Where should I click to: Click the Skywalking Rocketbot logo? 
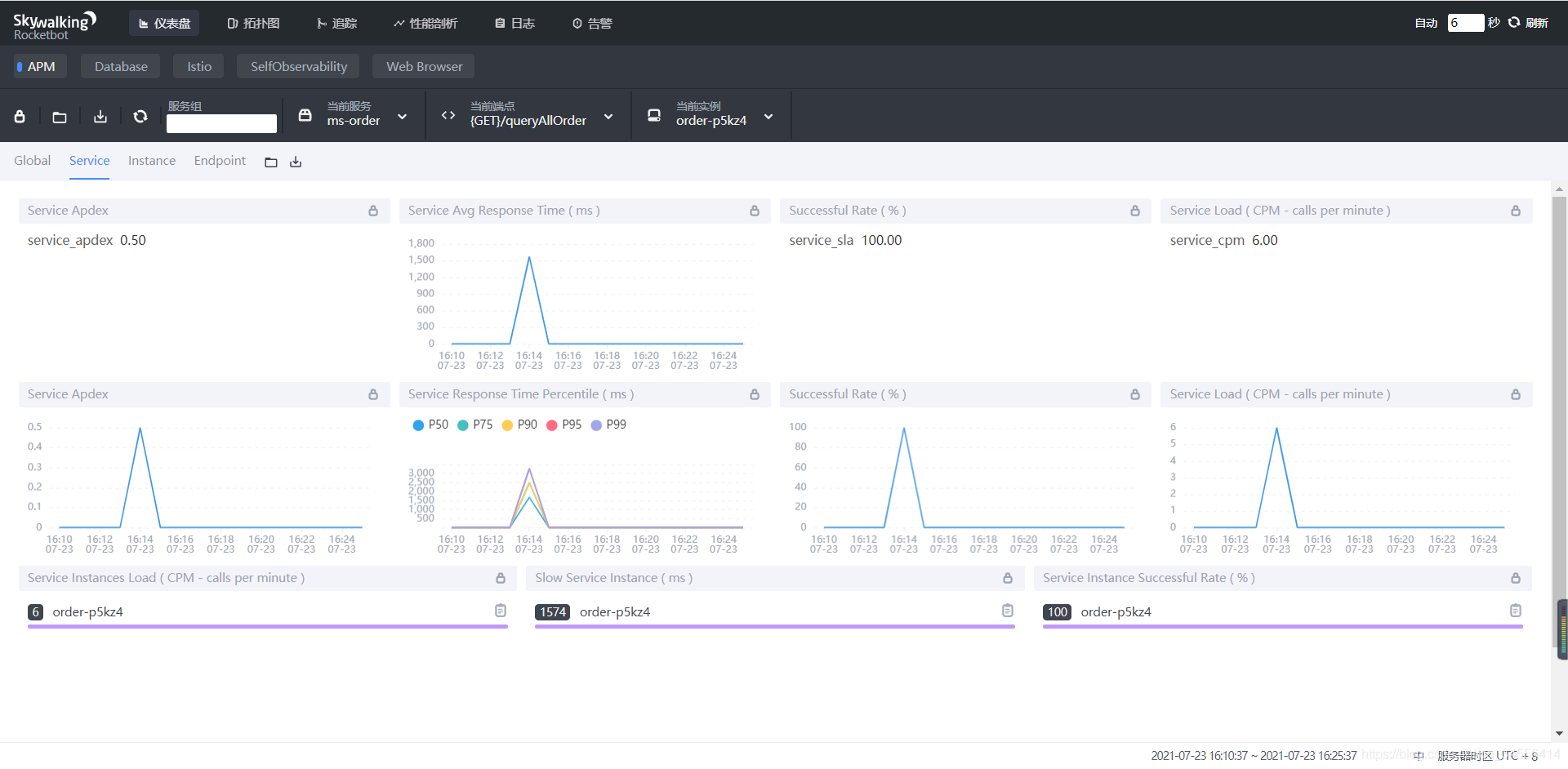click(x=55, y=24)
